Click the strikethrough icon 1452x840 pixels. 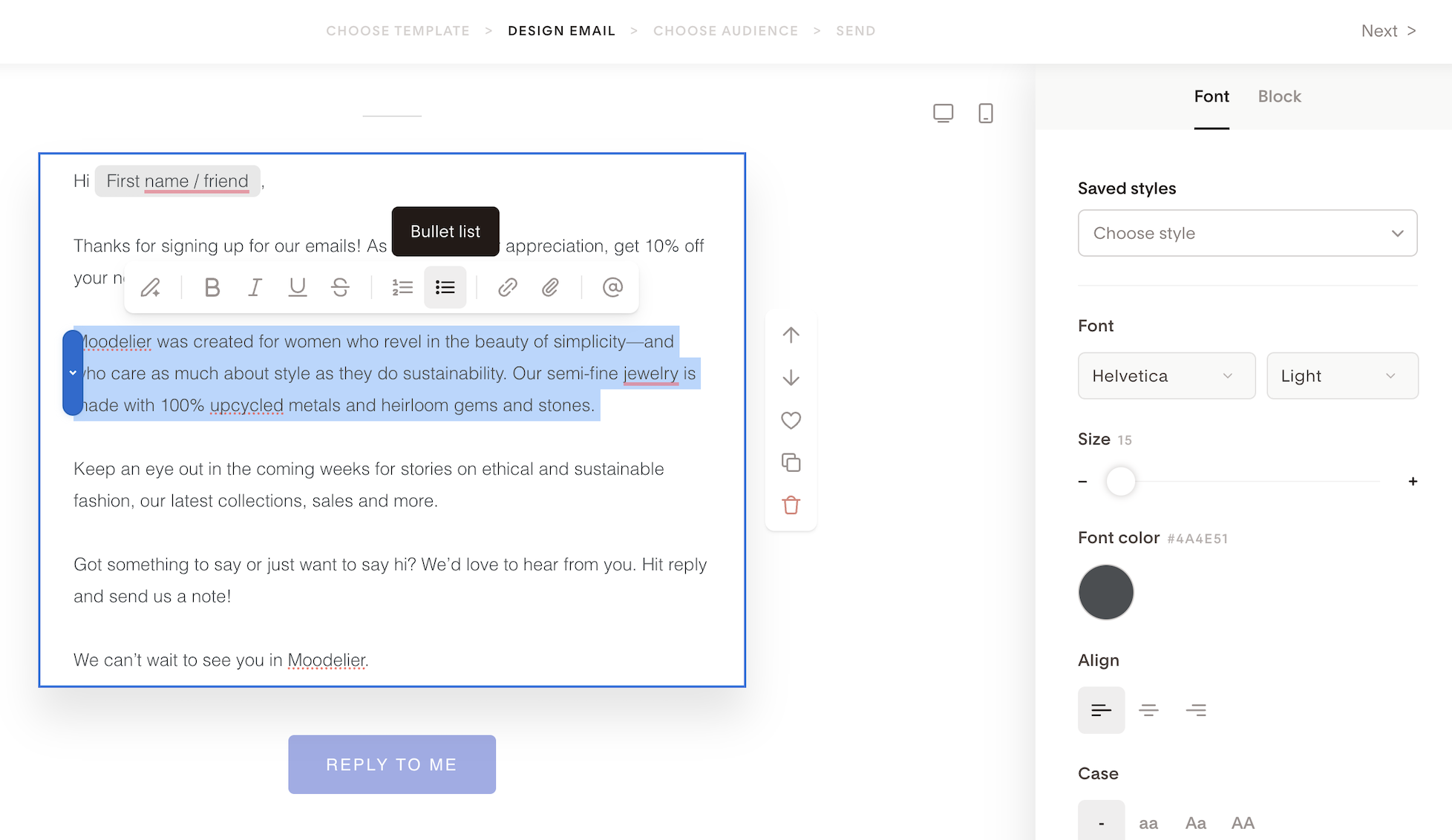[x=341, y=287]
